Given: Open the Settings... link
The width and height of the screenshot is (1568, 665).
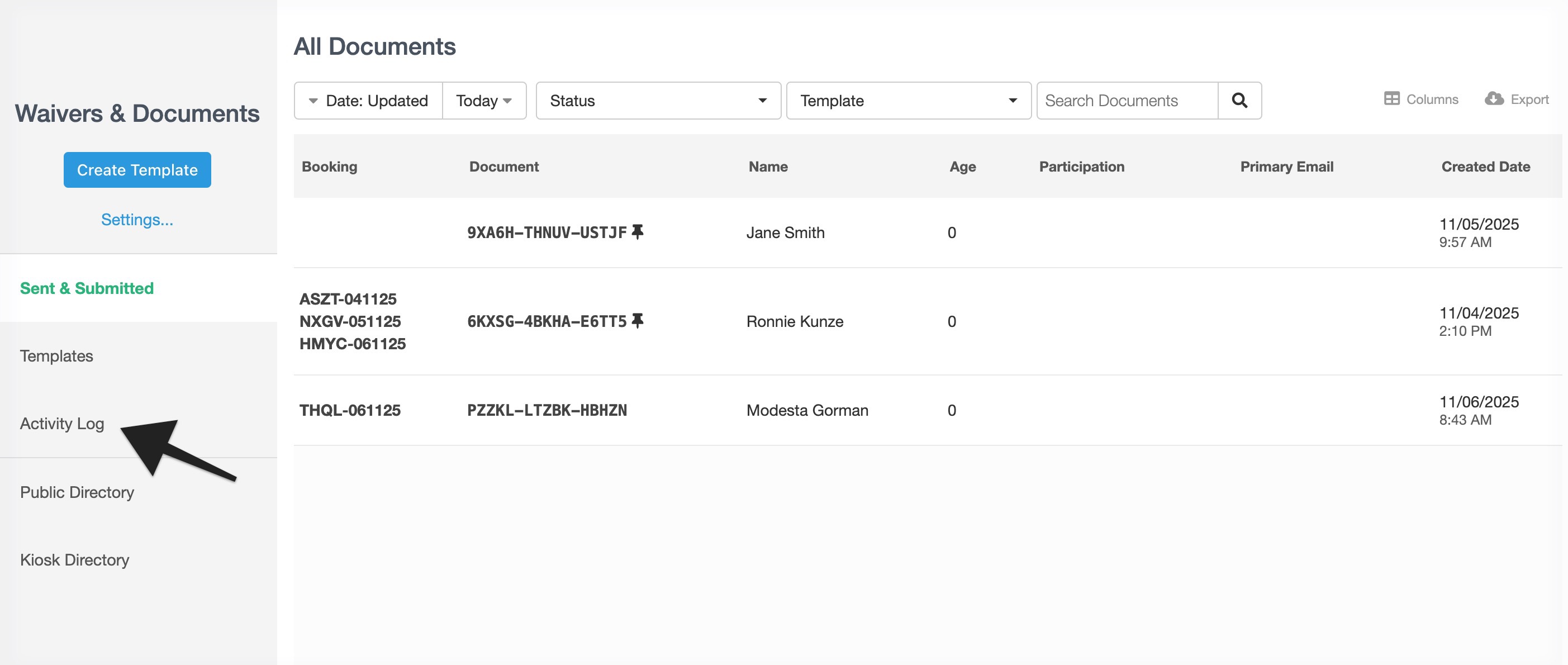Looking at the screenshot, I should point(137,219).
